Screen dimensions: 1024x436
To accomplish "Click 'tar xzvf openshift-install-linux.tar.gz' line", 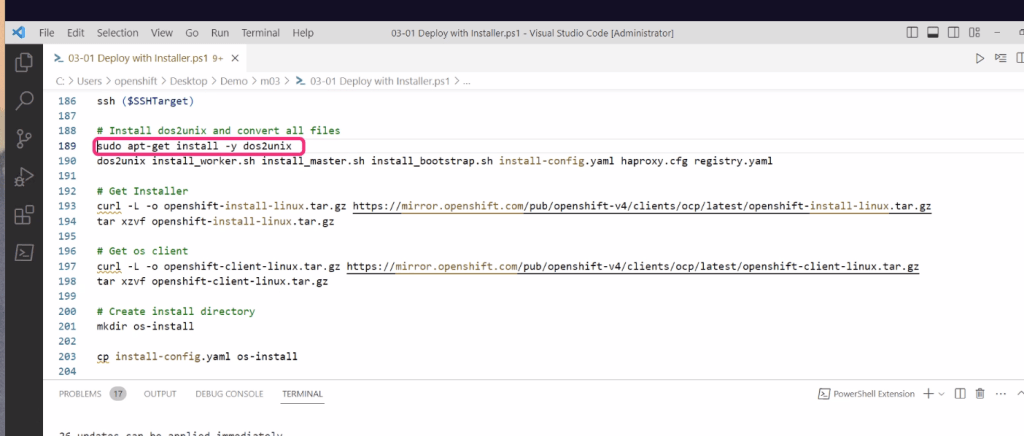I will [x=215, y=221].
